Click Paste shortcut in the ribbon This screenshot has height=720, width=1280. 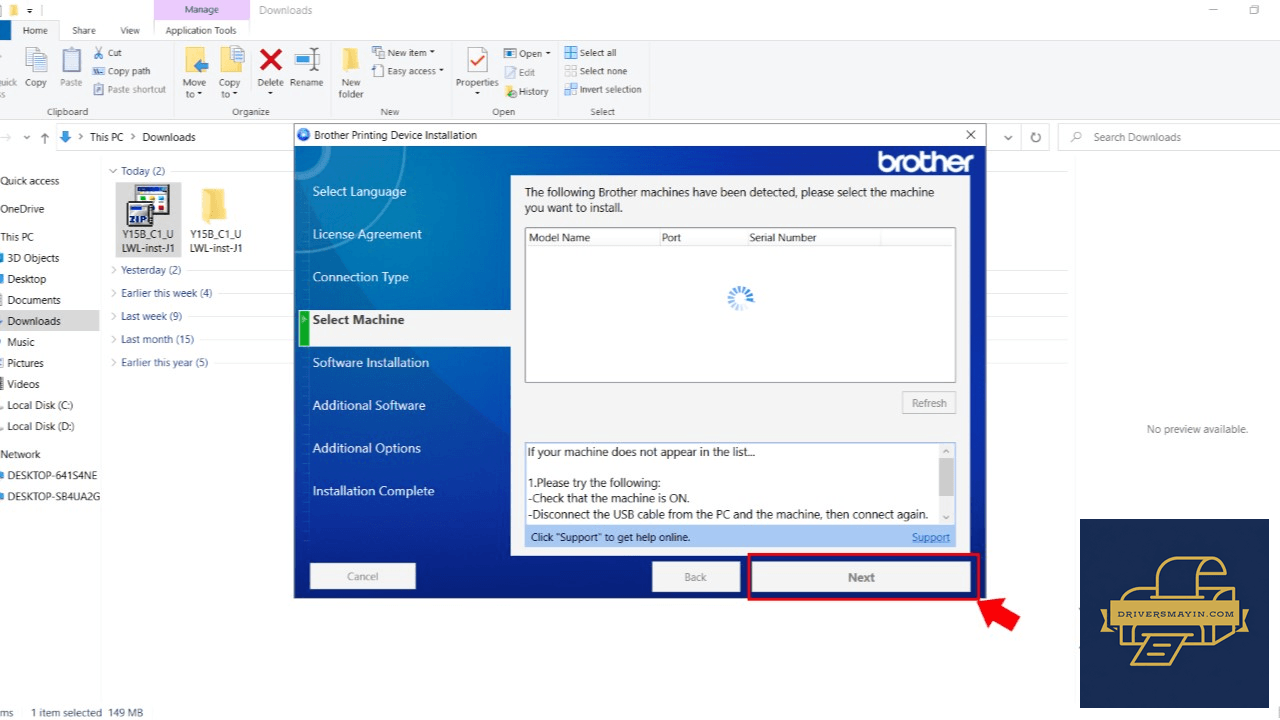(x=130, y=89)
